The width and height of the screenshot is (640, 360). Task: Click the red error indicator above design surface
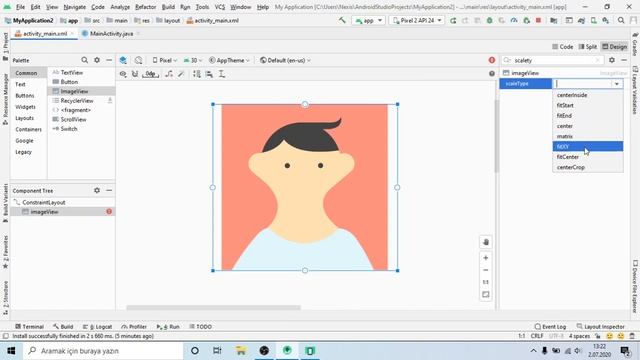(x=491, y=60)
